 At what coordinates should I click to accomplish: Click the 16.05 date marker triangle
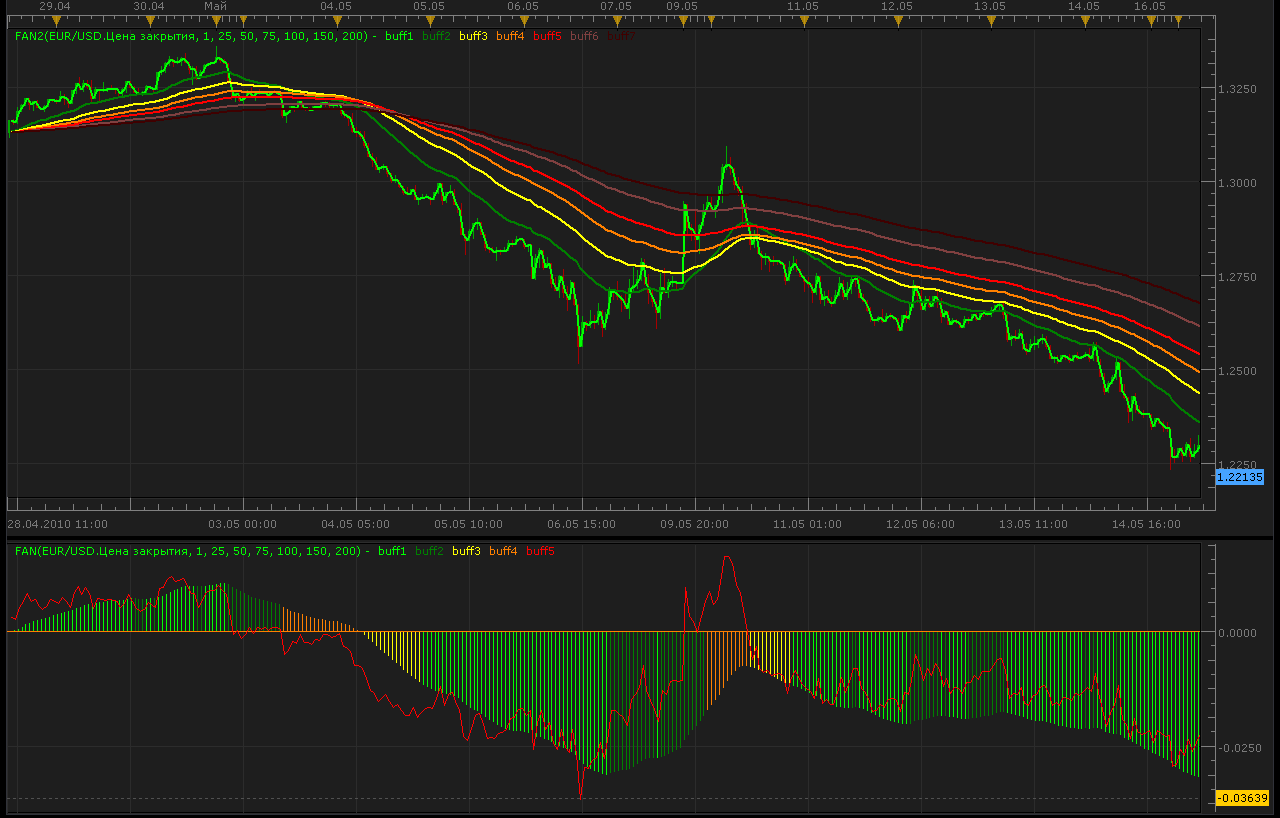[x=1150, y=20]
